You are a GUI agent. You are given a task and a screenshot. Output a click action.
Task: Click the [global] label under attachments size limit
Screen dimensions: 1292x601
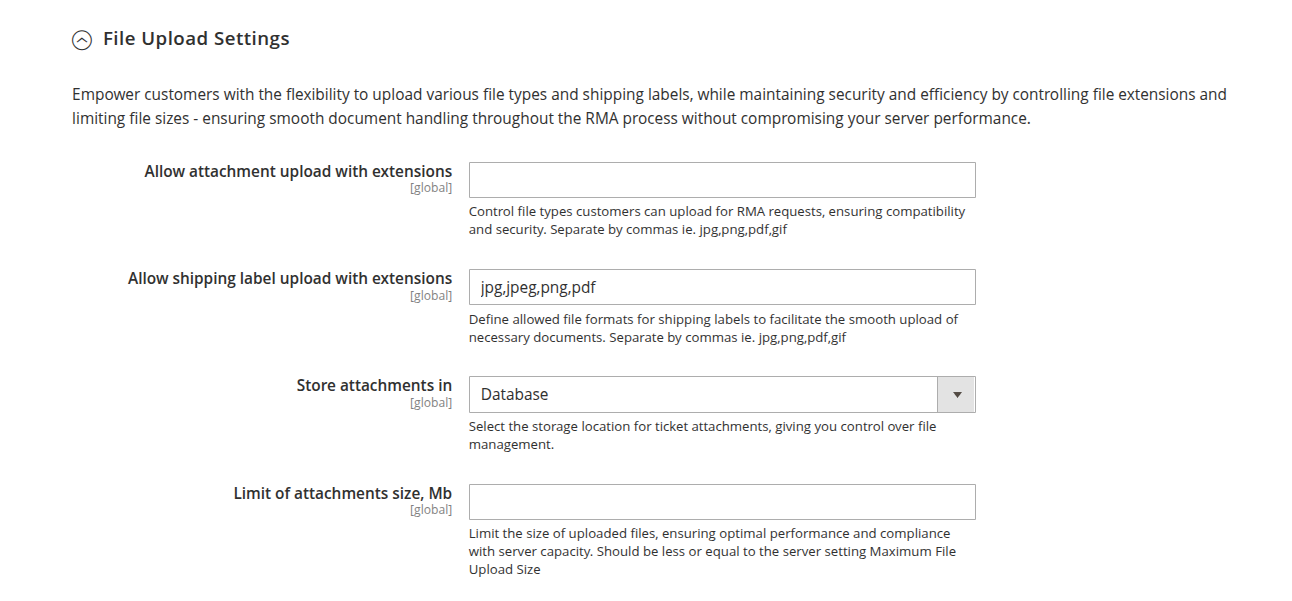pos(431,509)
